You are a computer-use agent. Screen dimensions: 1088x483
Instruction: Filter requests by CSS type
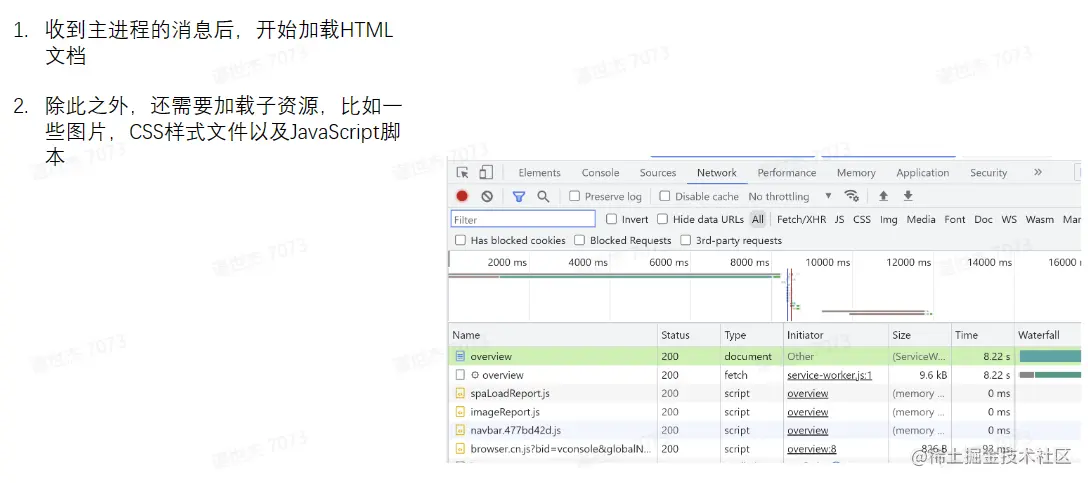pos(862,219)
